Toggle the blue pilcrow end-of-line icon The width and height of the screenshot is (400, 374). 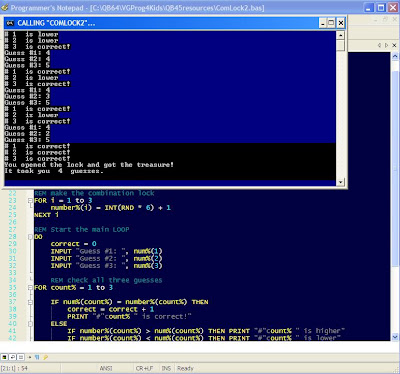(37, 357)
